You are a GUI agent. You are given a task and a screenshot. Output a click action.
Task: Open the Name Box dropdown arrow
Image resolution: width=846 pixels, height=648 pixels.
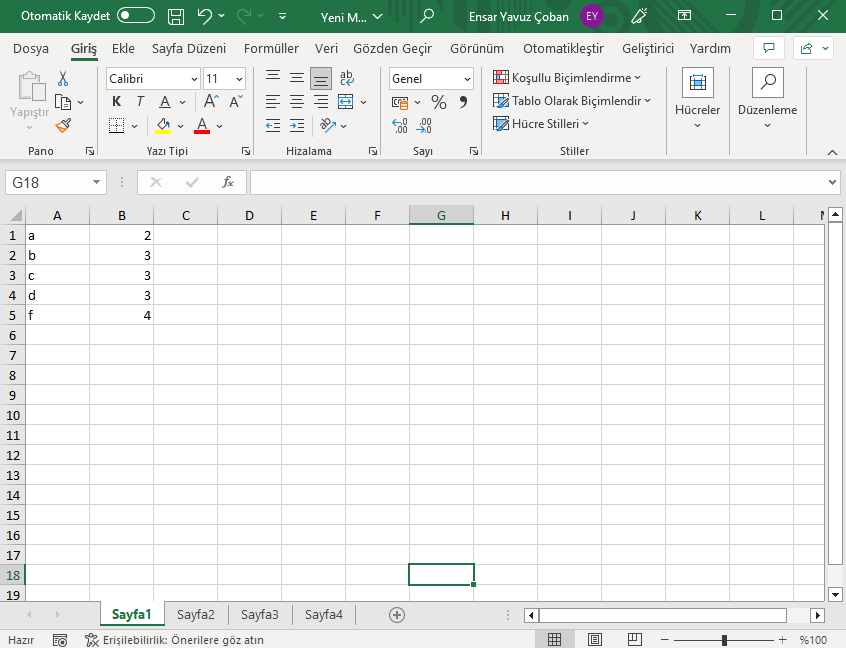pyautogui.click(x=96, y=182)
